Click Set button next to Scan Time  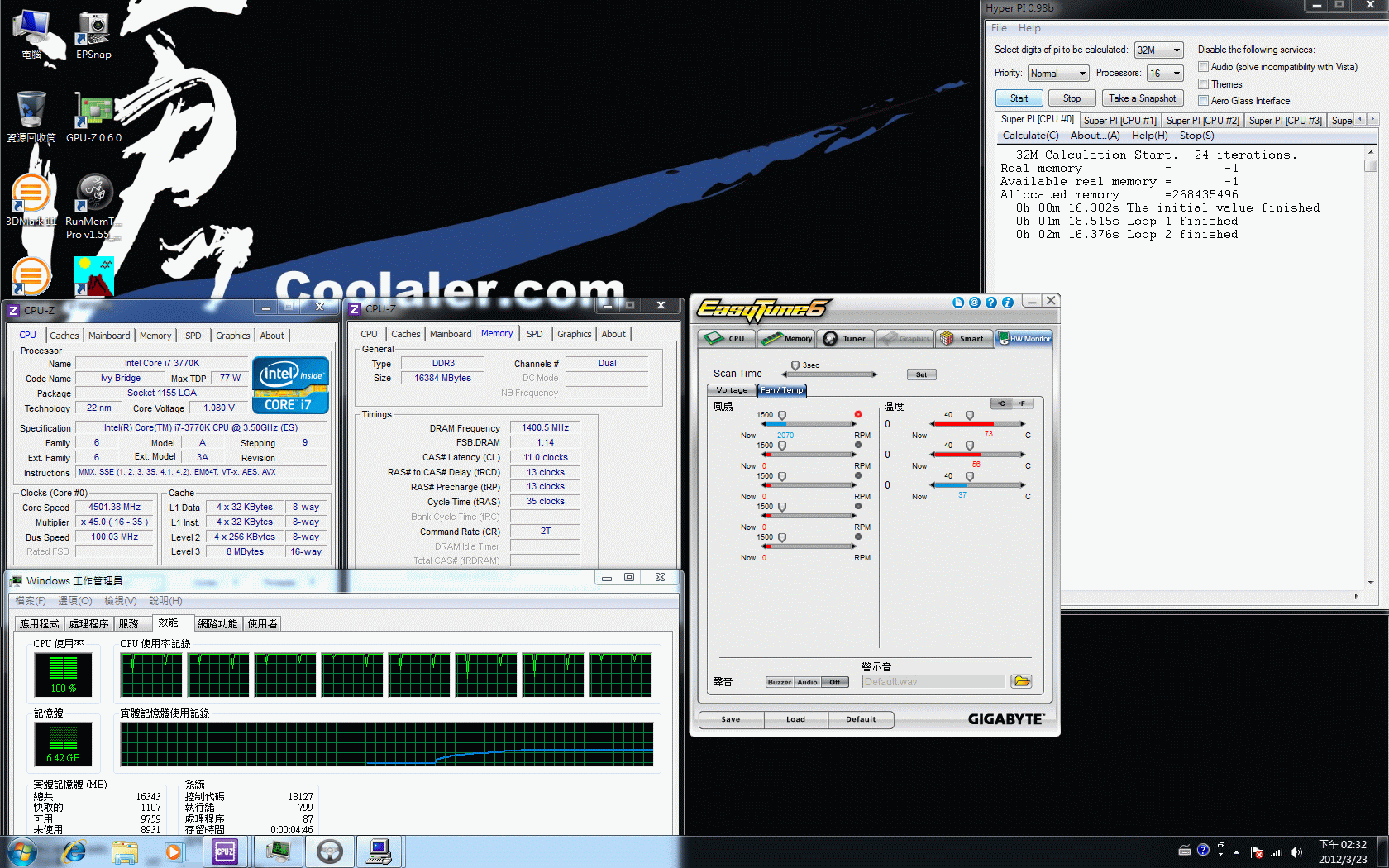(921, 374)
